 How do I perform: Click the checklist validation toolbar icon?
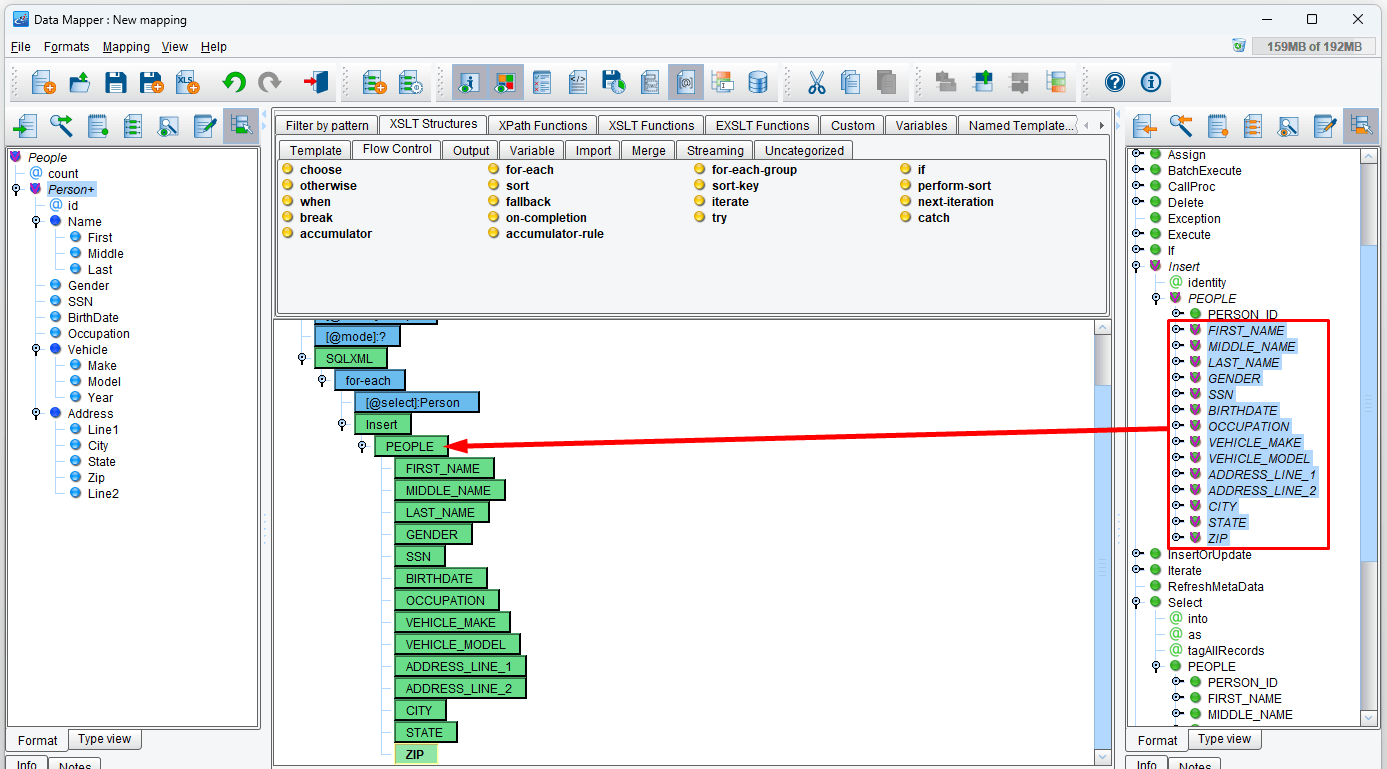541,82
